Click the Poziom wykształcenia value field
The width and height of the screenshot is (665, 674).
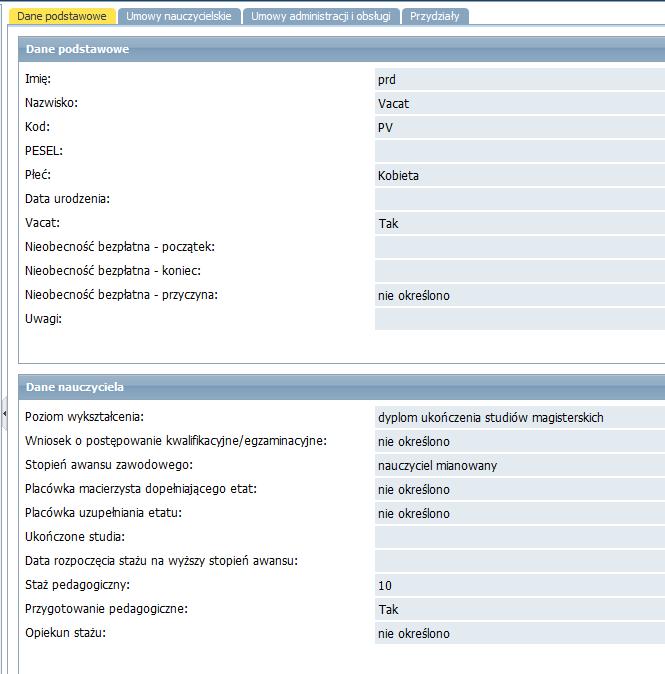[520, 417]
